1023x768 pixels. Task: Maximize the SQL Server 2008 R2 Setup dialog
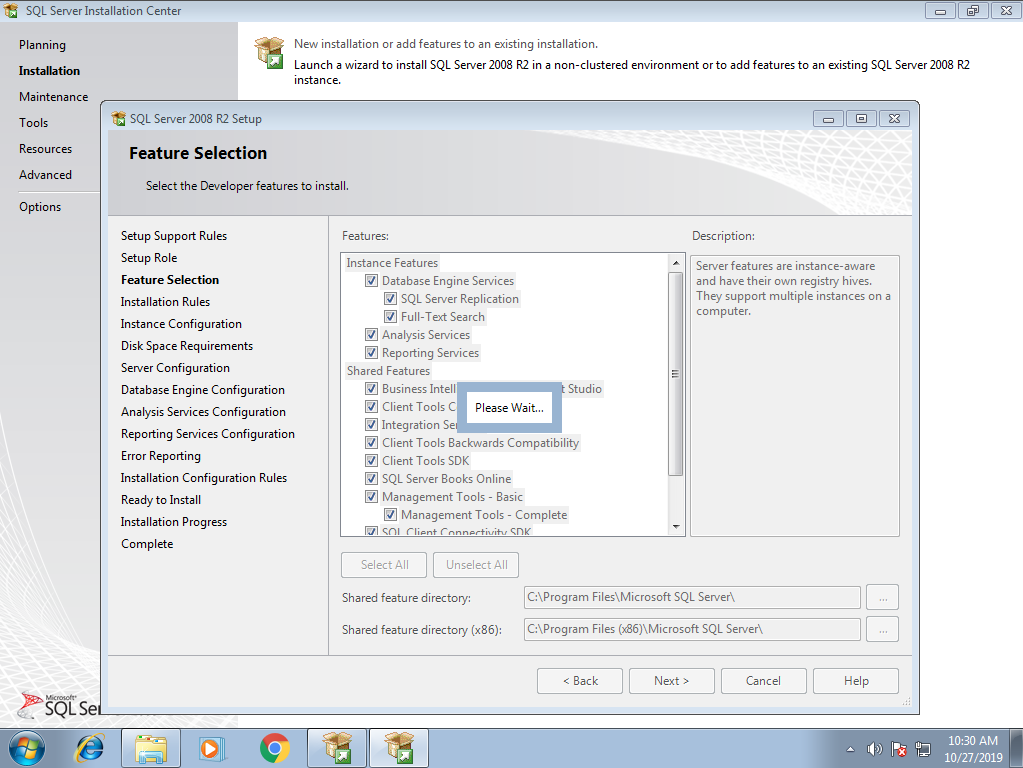861,119
